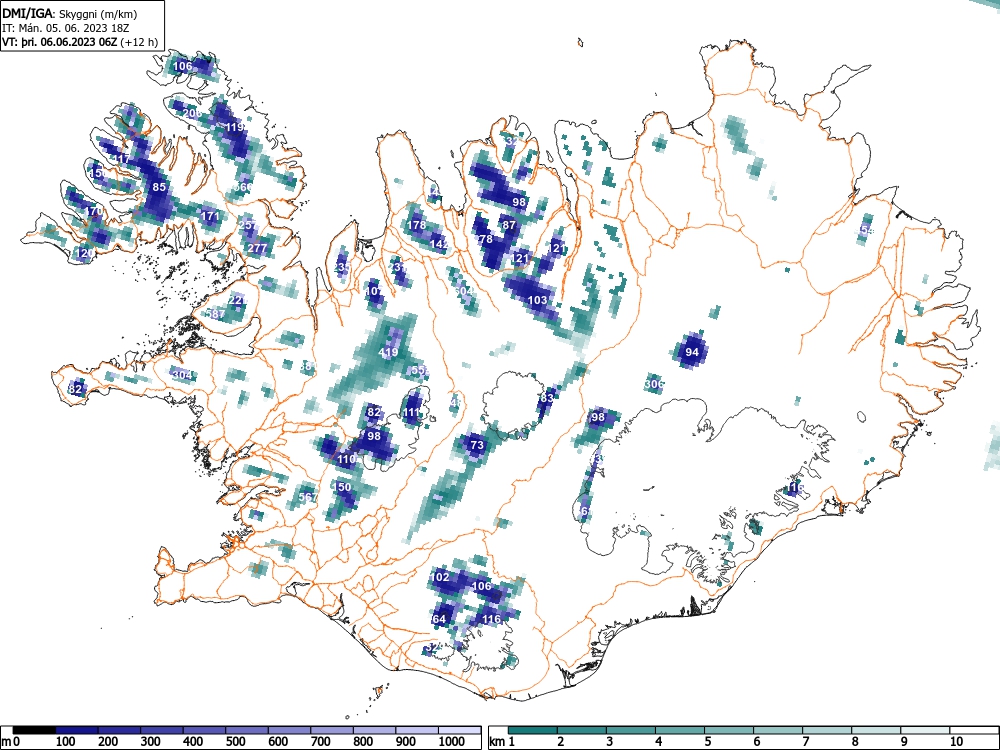Click the IT: Mán. 05. 06. 2023 18Z line
The height and width of the screenshot is (750, 1000).
click(66, 28)
